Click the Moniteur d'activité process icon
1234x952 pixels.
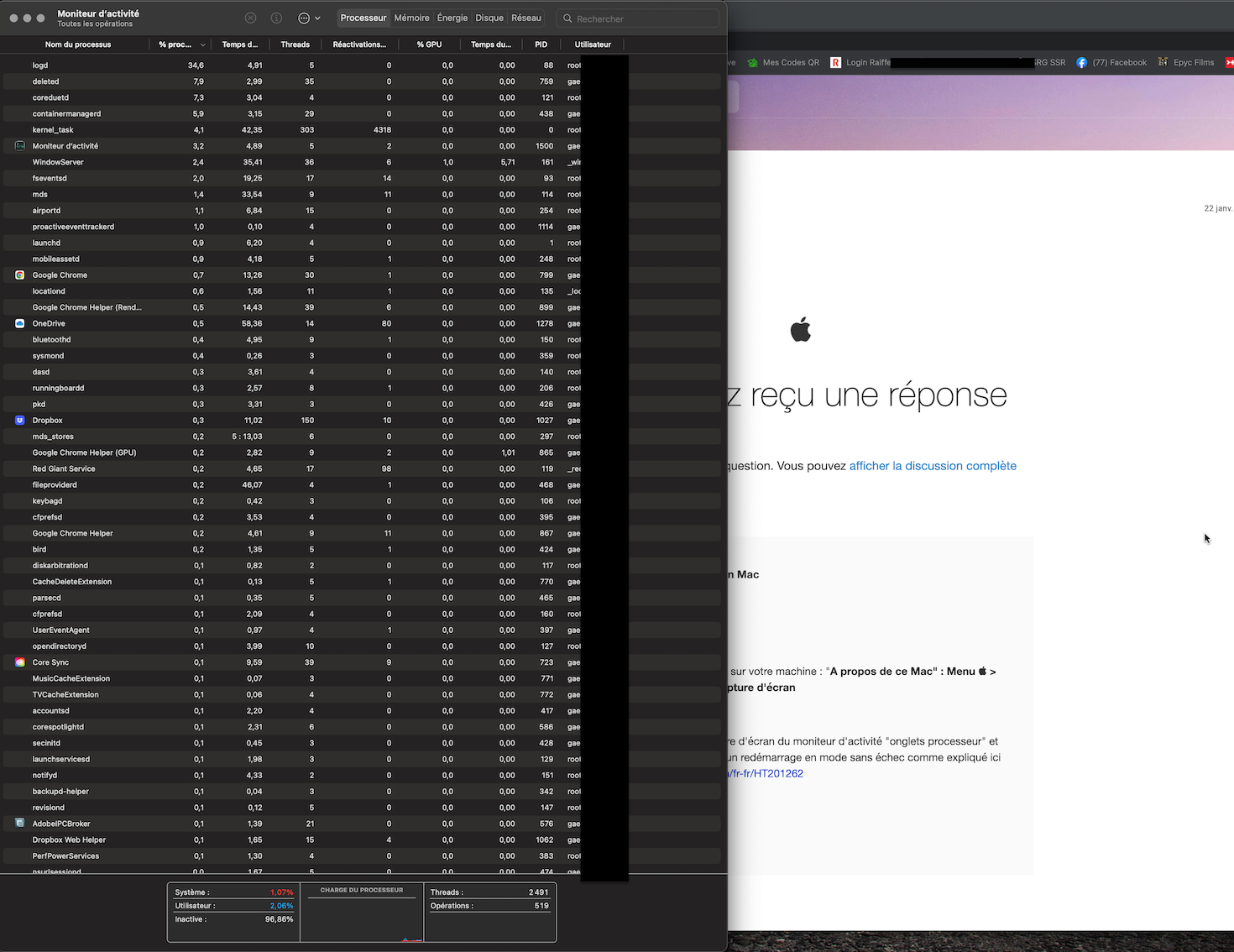coord(20,146)
